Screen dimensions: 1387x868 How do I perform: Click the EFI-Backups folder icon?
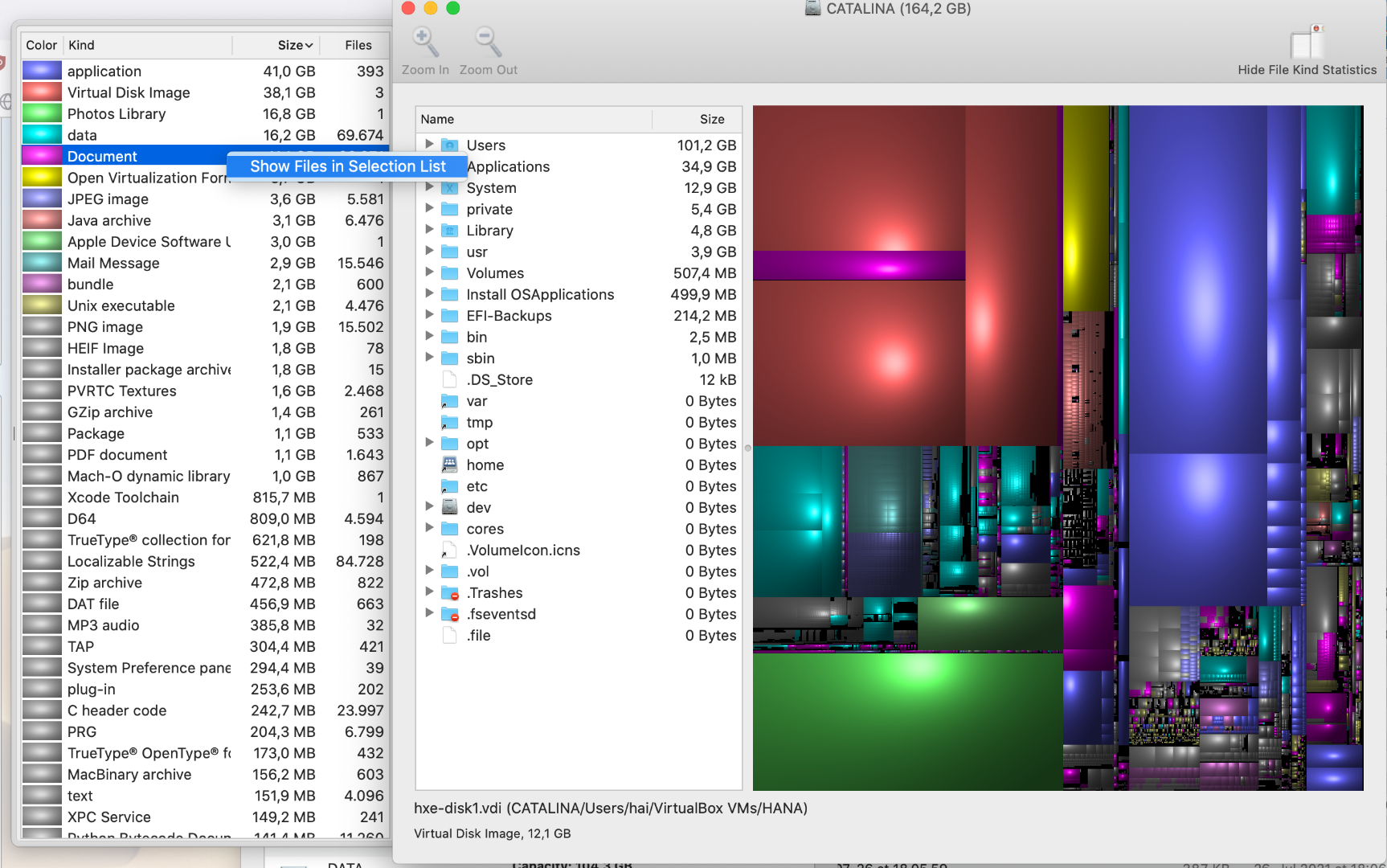[450, 316]
